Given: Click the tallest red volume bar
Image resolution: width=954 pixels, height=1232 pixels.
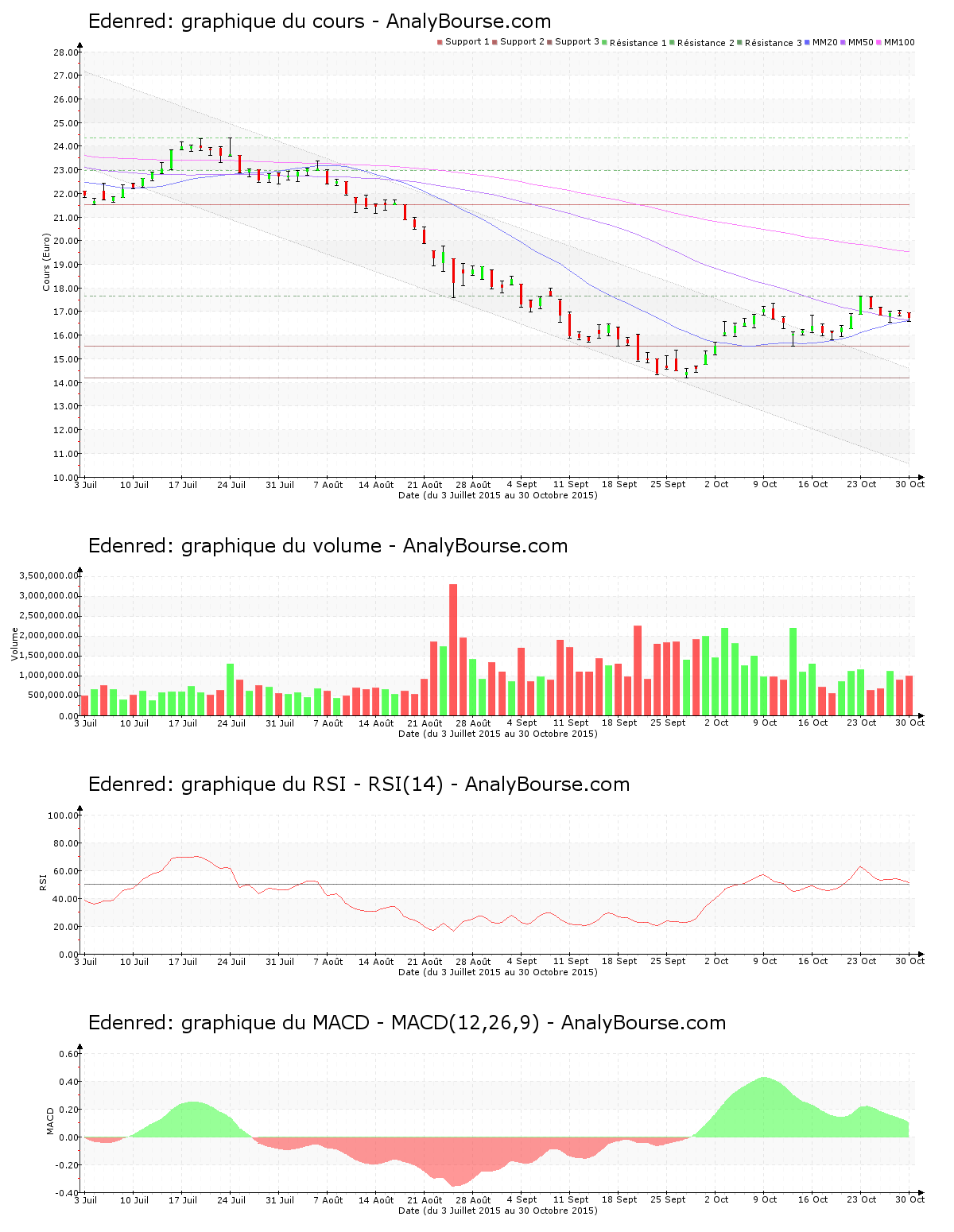Looking at the screenshot, I should pos(453,649).
